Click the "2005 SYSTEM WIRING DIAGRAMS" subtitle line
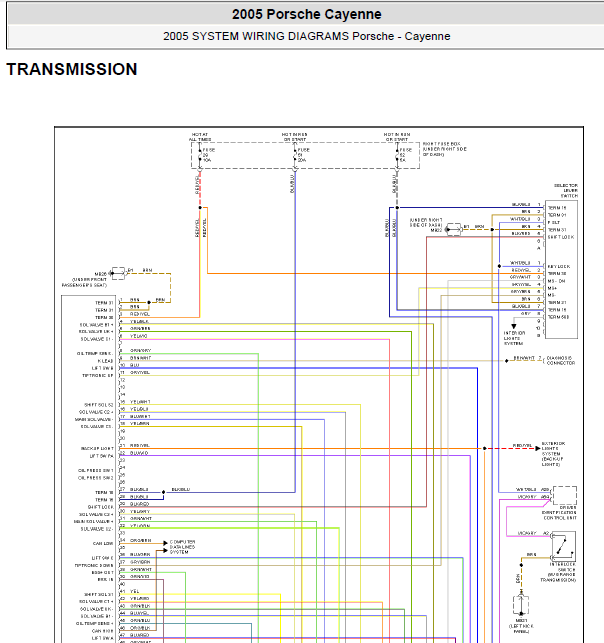 (306, 36)
